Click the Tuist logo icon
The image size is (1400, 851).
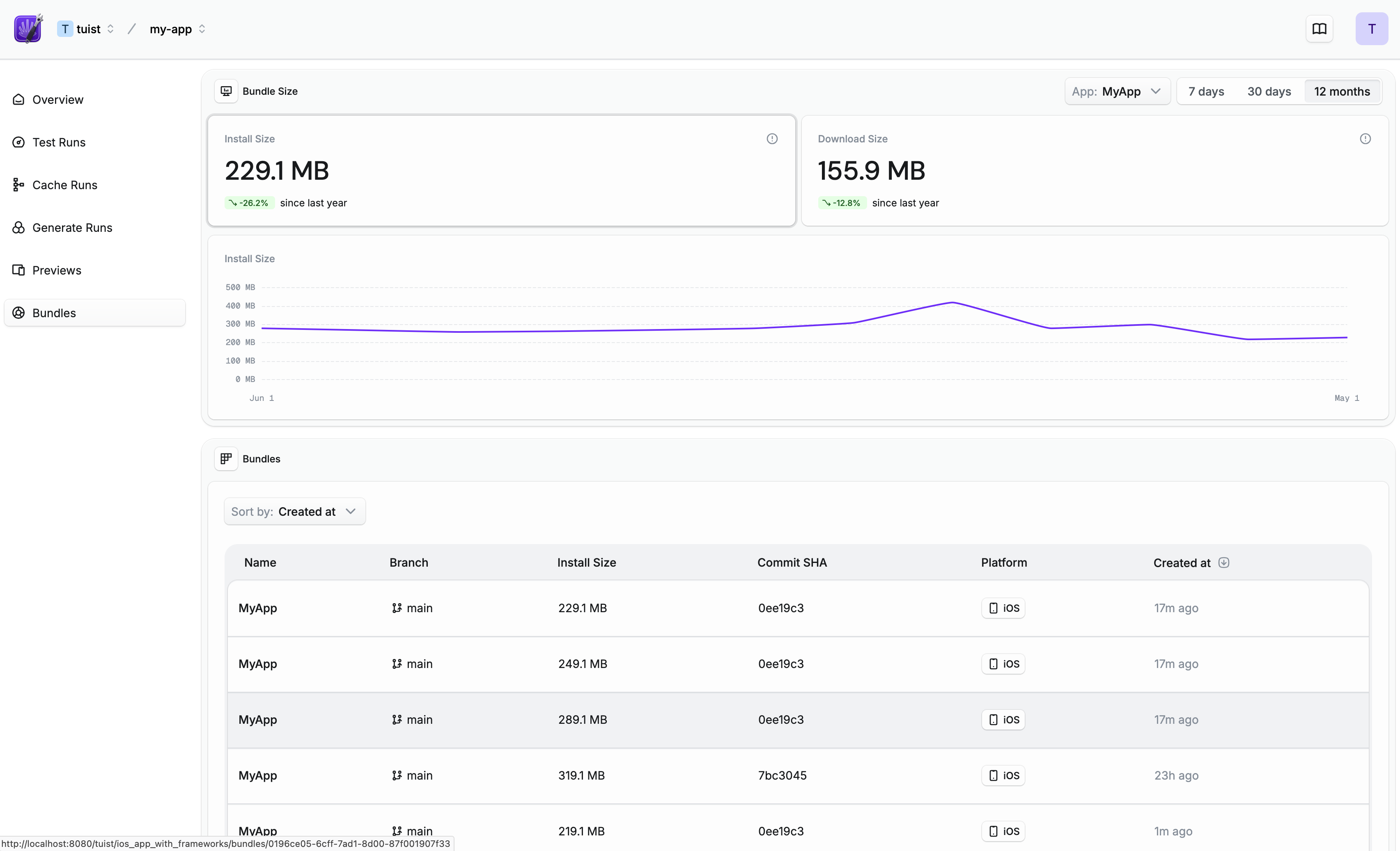tap(28, 29)
